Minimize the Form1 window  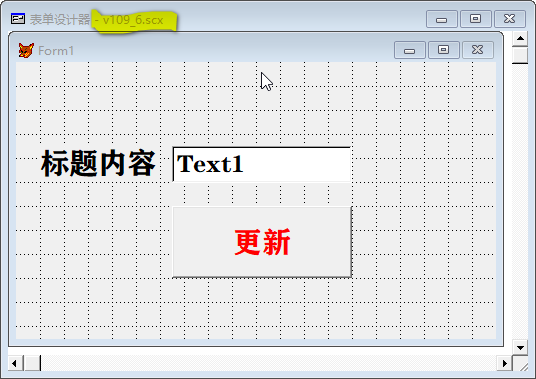410,51
